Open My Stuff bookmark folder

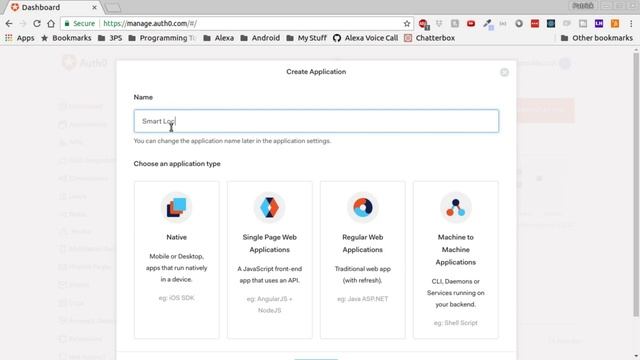click(x=307, y=38)
